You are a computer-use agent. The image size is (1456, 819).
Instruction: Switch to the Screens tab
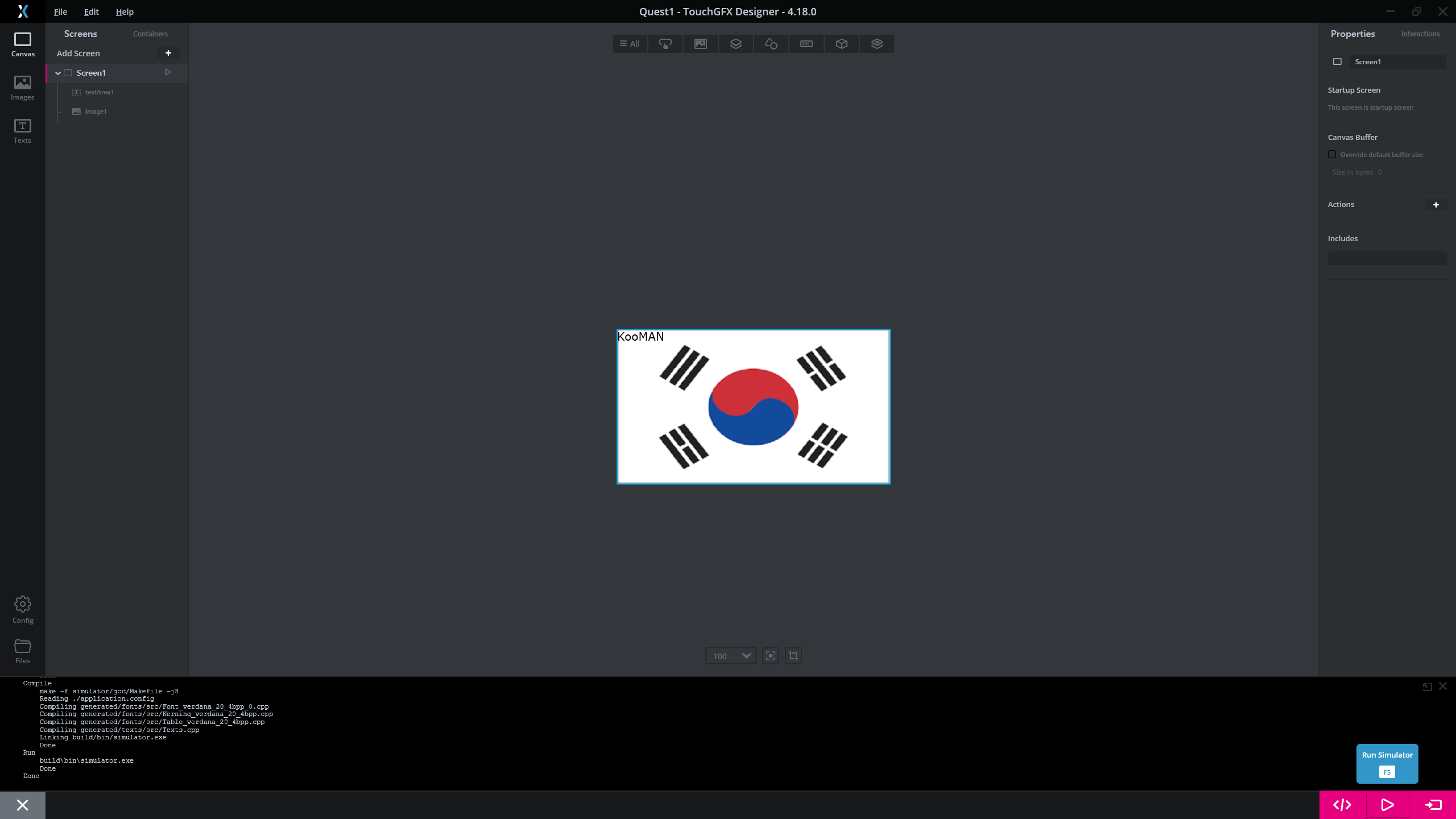coord(81,34)
